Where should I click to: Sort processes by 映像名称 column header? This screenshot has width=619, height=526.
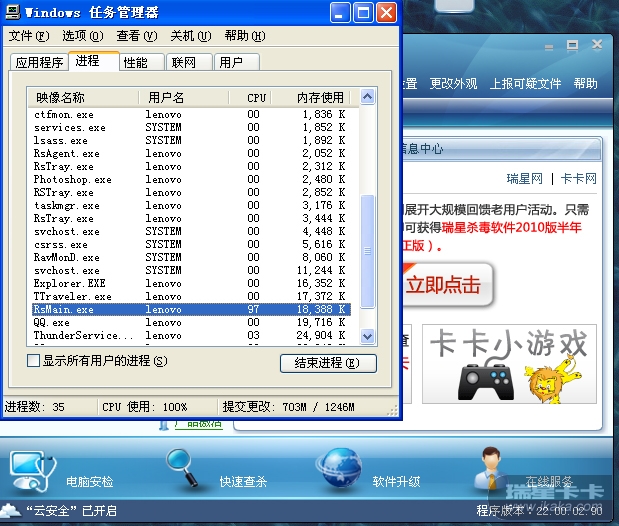tap(83, 98)
